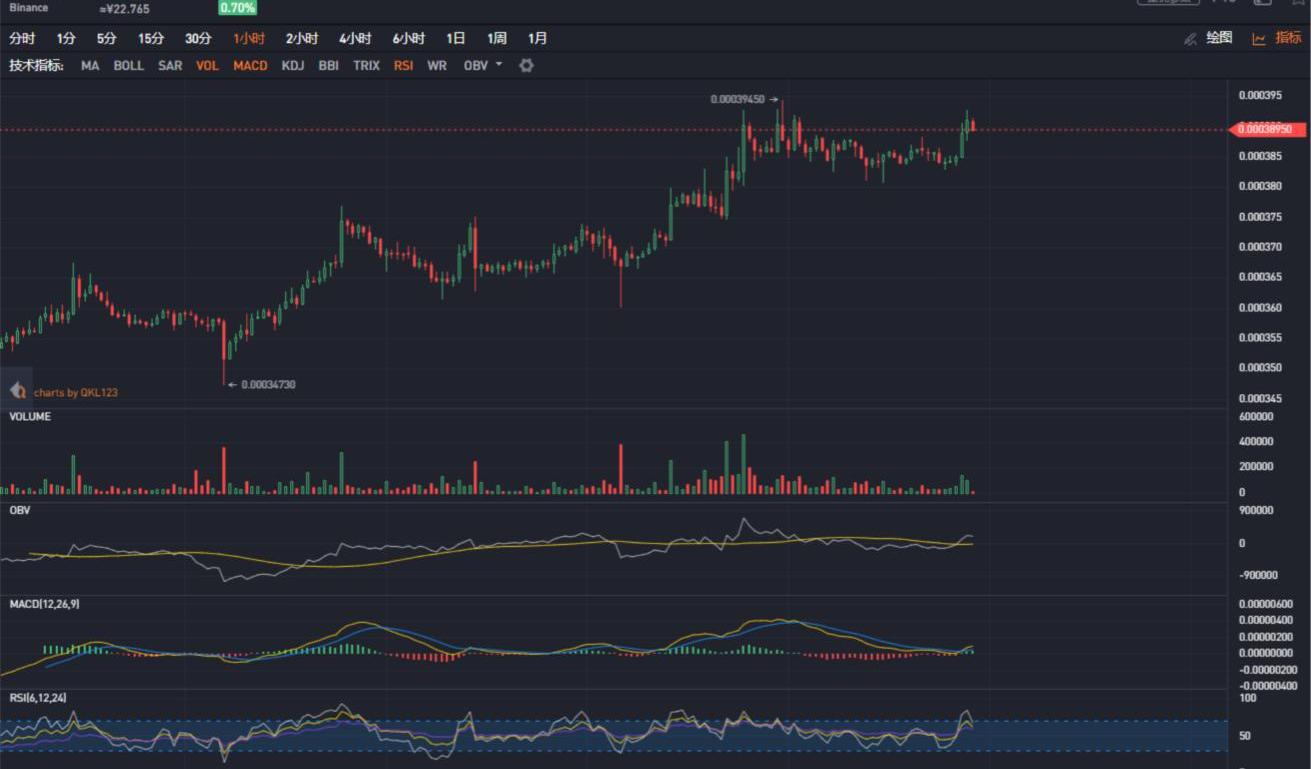
Task: Open the 'charts by QKL123' link
Action: tap(76, 393)
